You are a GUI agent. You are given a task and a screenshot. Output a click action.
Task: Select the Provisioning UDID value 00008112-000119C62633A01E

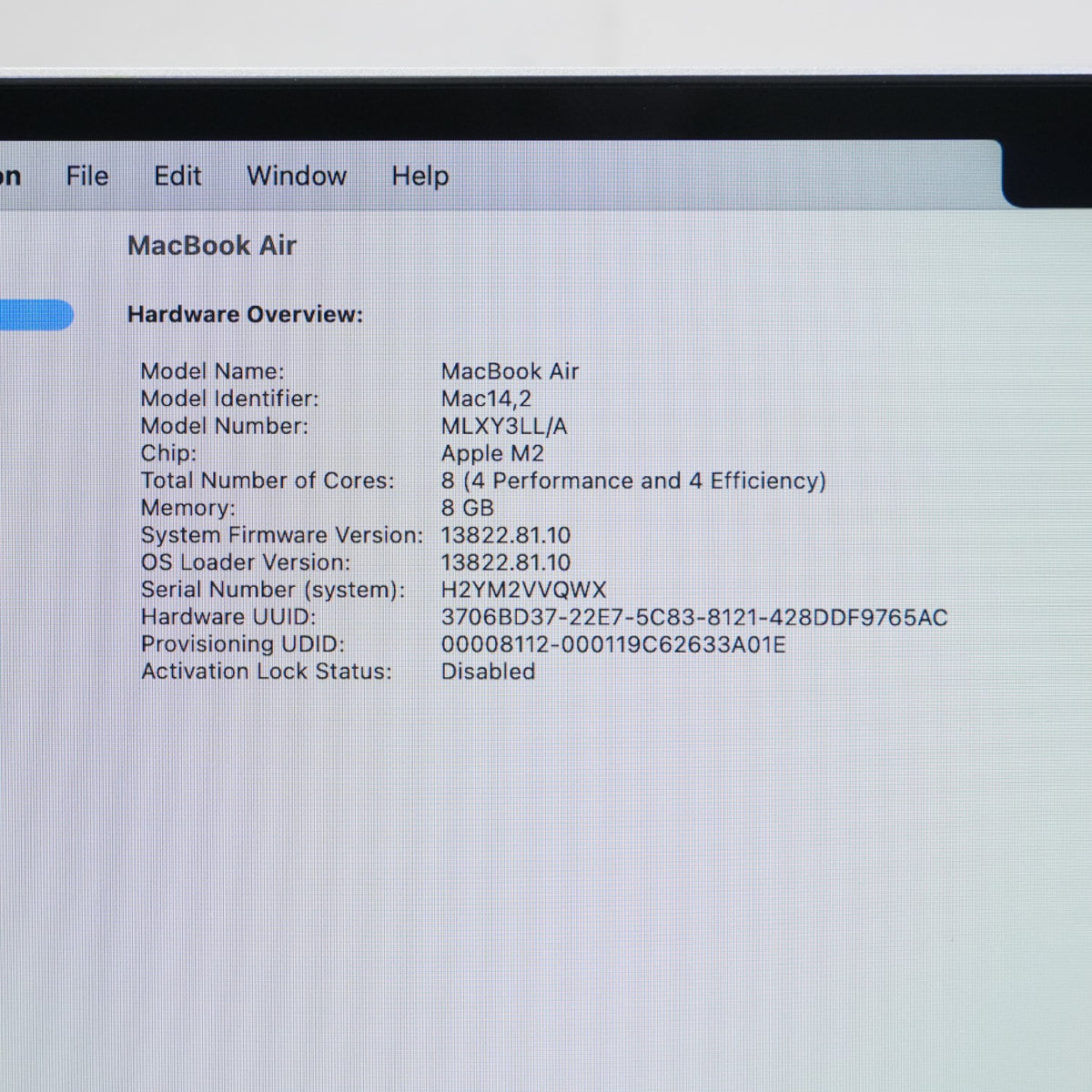pyautogui.click(x=613, y=644)
